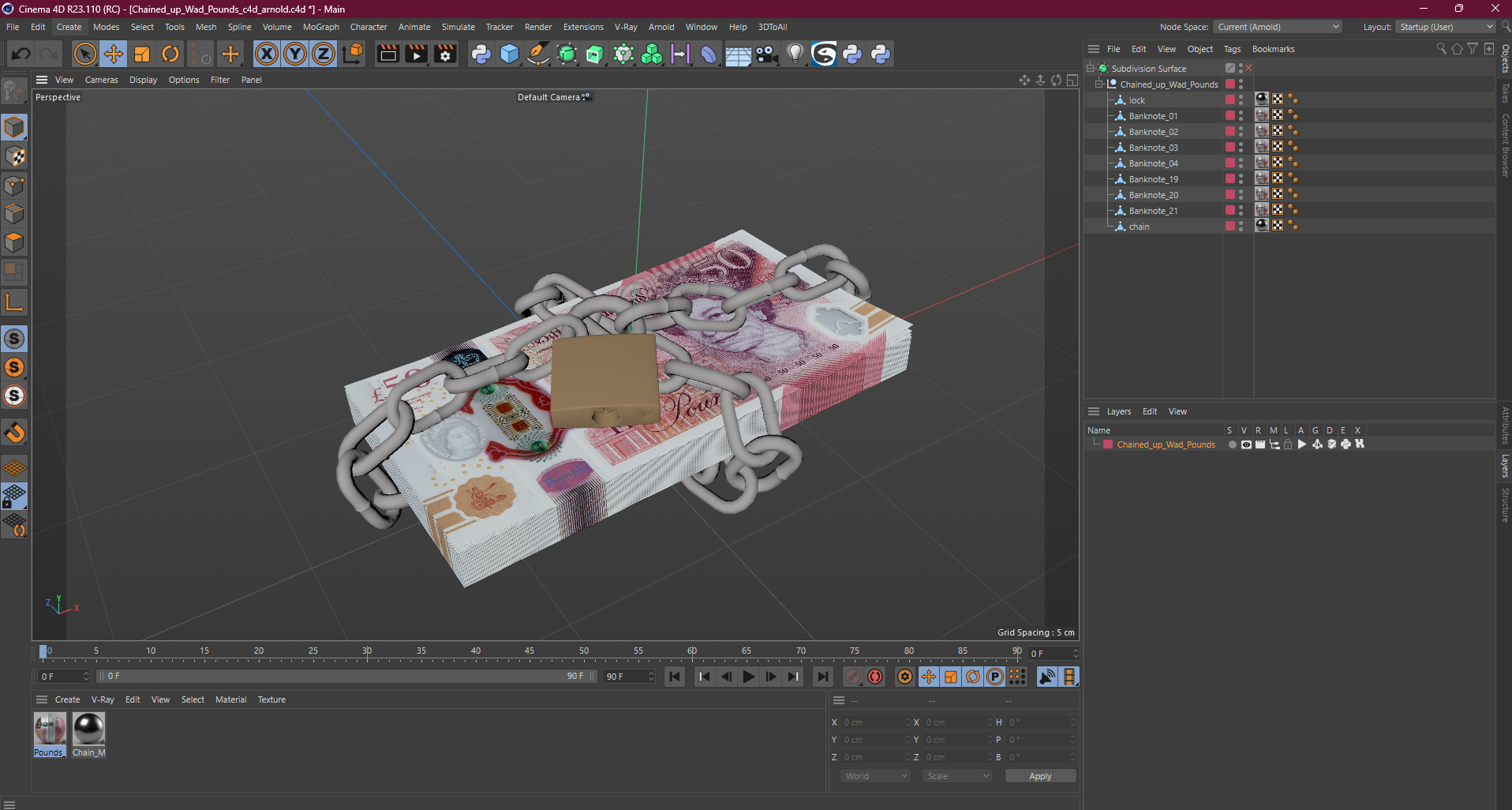This screenshot has height=810, width=1512.
Task: Toggle Z axis lock
Action: pos(324,54)
